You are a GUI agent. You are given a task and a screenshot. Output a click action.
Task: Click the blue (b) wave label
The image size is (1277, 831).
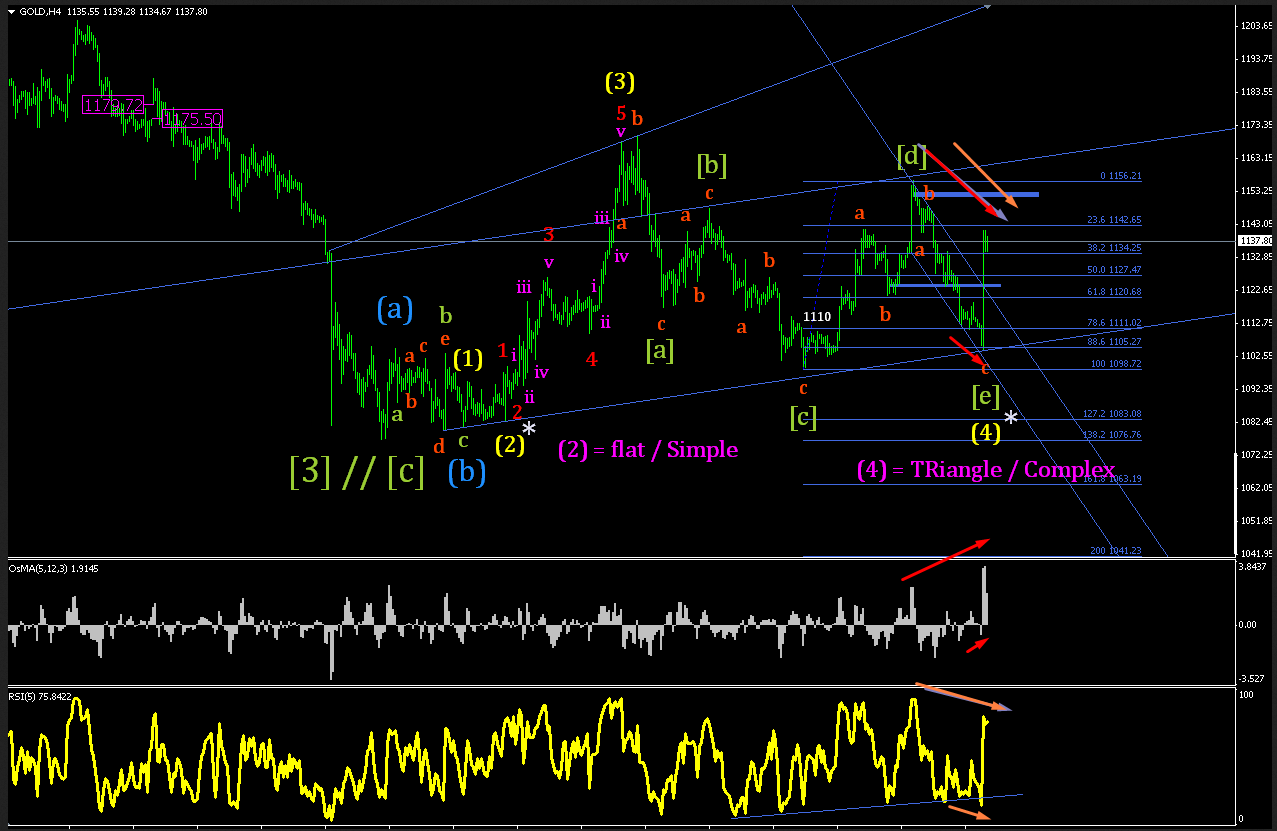click(467, 471)
